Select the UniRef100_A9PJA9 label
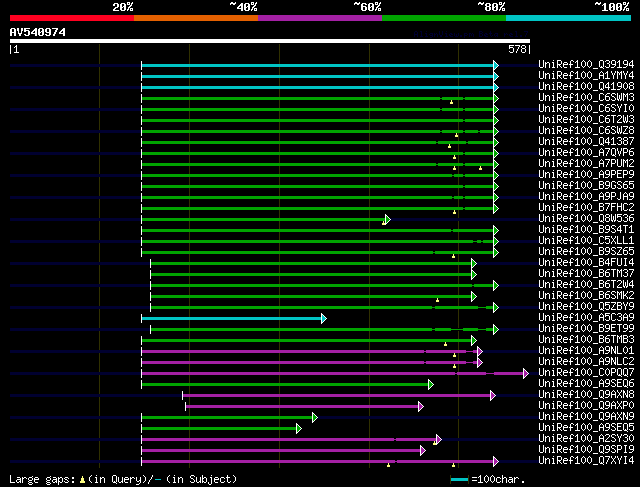 coord(586,196)
